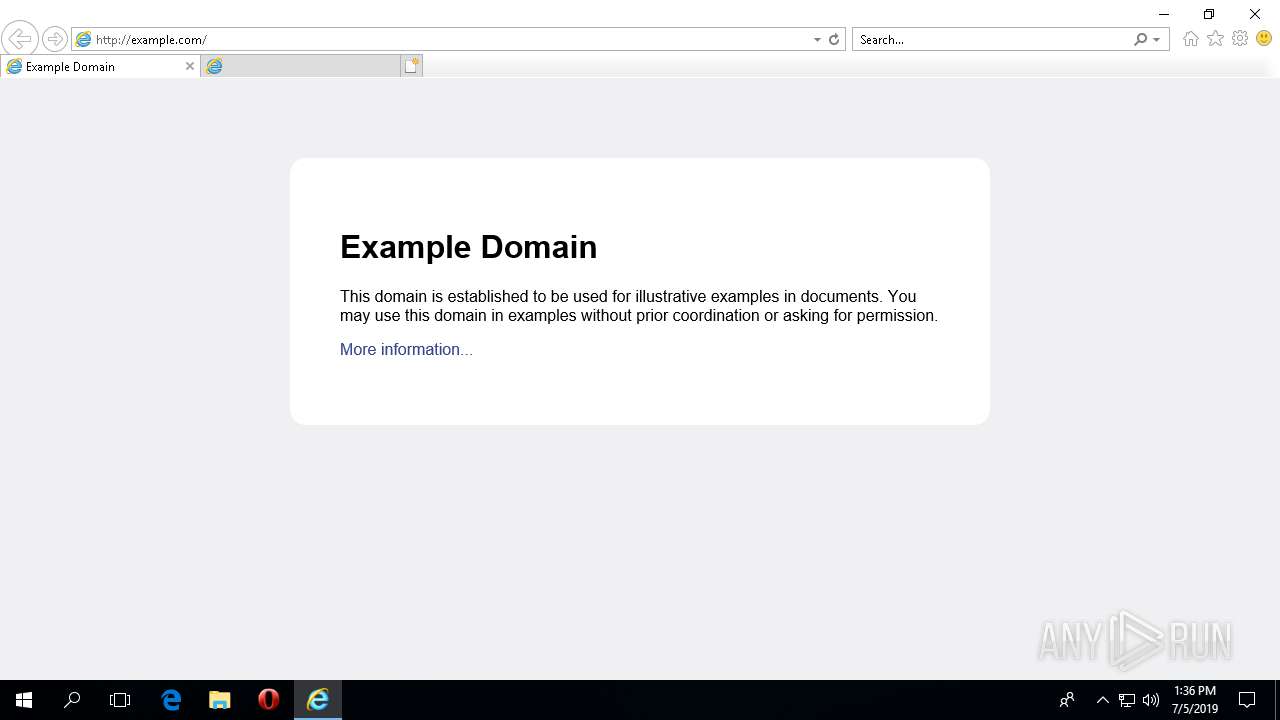The height and width of the screenshot is (720, 1280).
Task: Click the Example Domain heading
Action: click(x=468, y=247)
